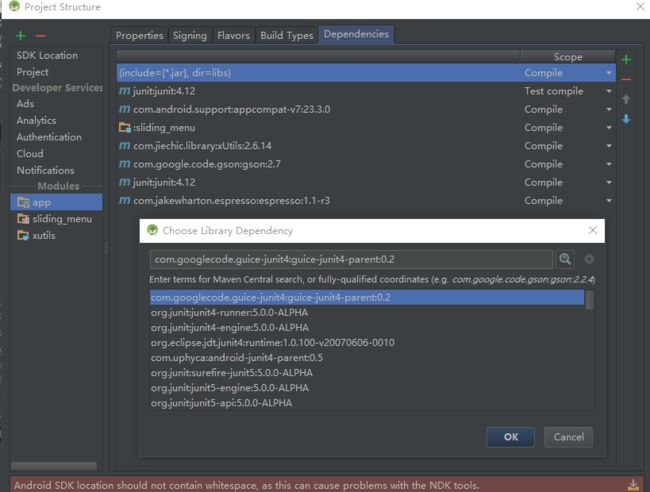Click the download icon in the warning bar
The width and height of the screenshot is (650, 492).
[633, 485]
